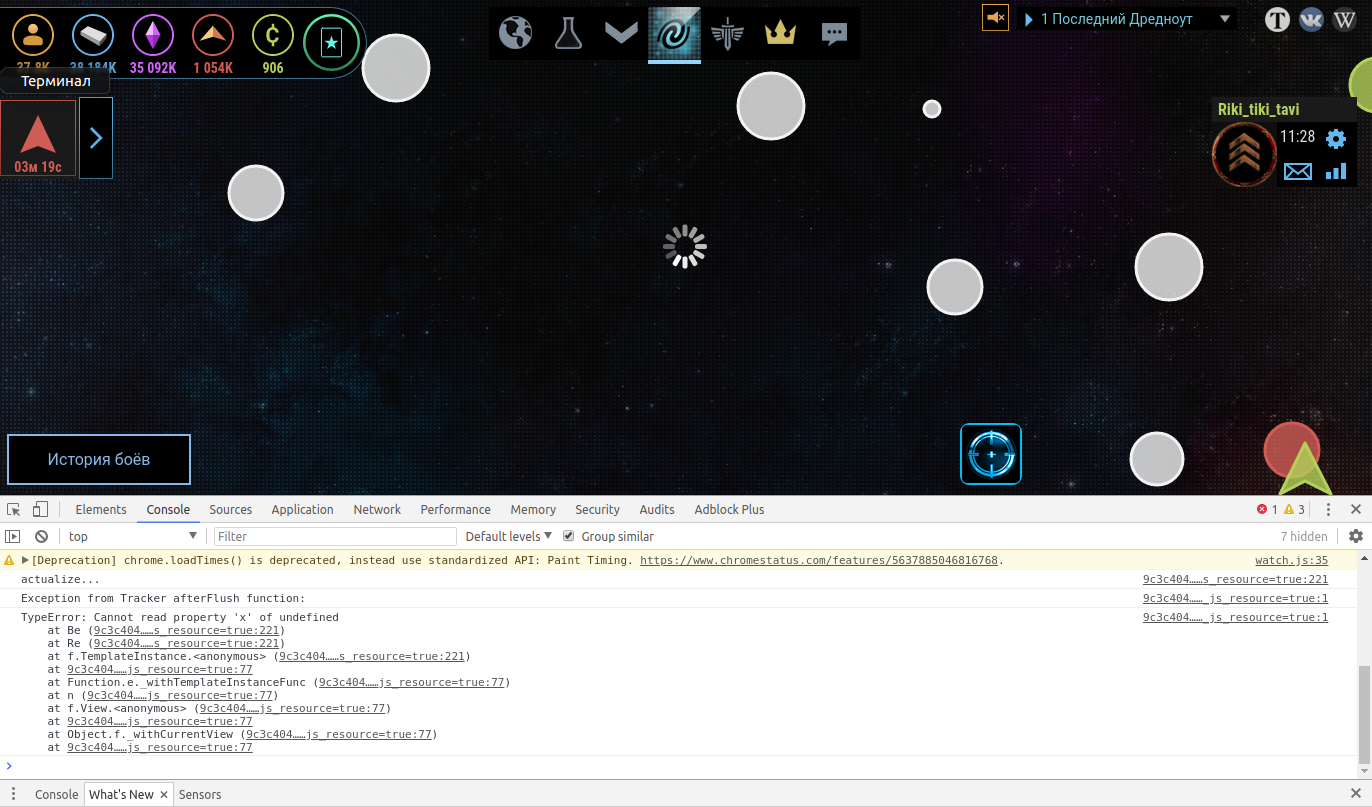Click the blue crosshair target icon
The image size is (1372, 807).
click(991, 454)
